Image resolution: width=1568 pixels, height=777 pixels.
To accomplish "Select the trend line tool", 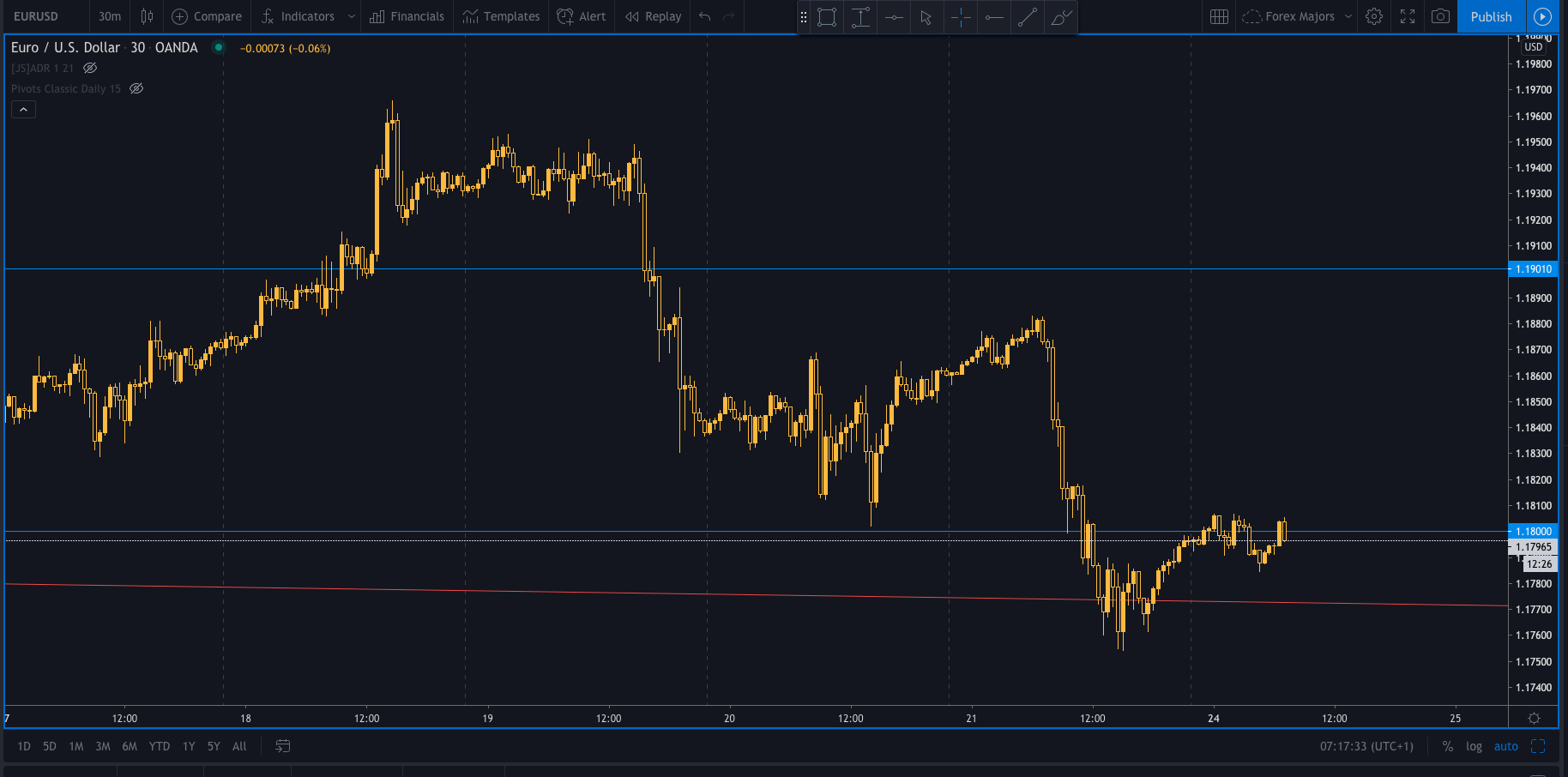I will [1028, 17].
